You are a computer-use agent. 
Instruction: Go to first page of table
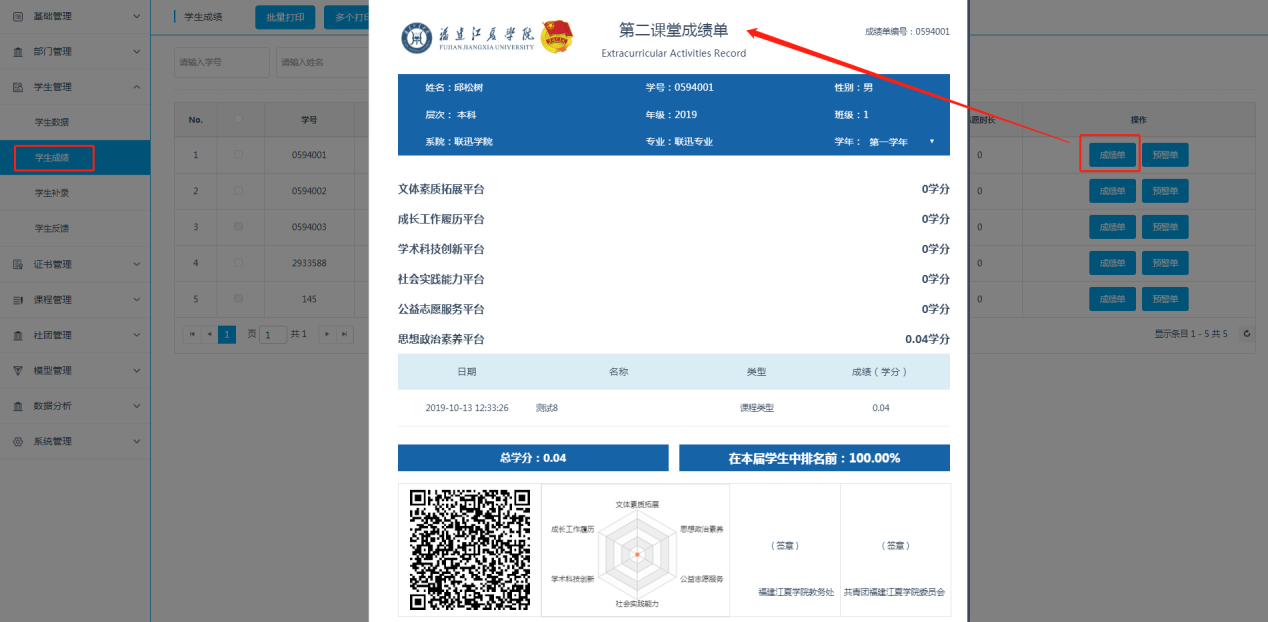[x=192, y=334]
